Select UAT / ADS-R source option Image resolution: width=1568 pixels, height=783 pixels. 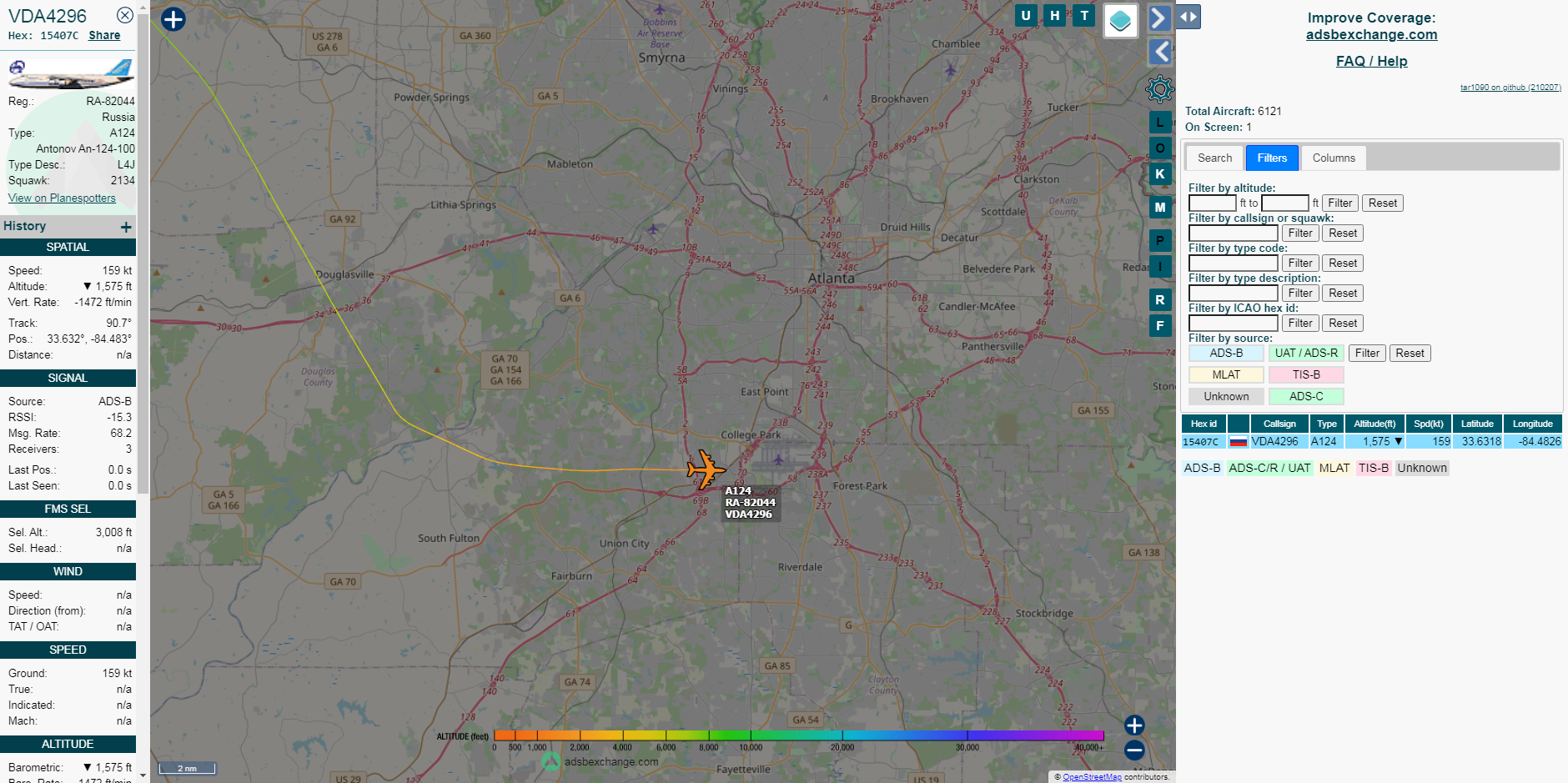(x=1306, y=353)
